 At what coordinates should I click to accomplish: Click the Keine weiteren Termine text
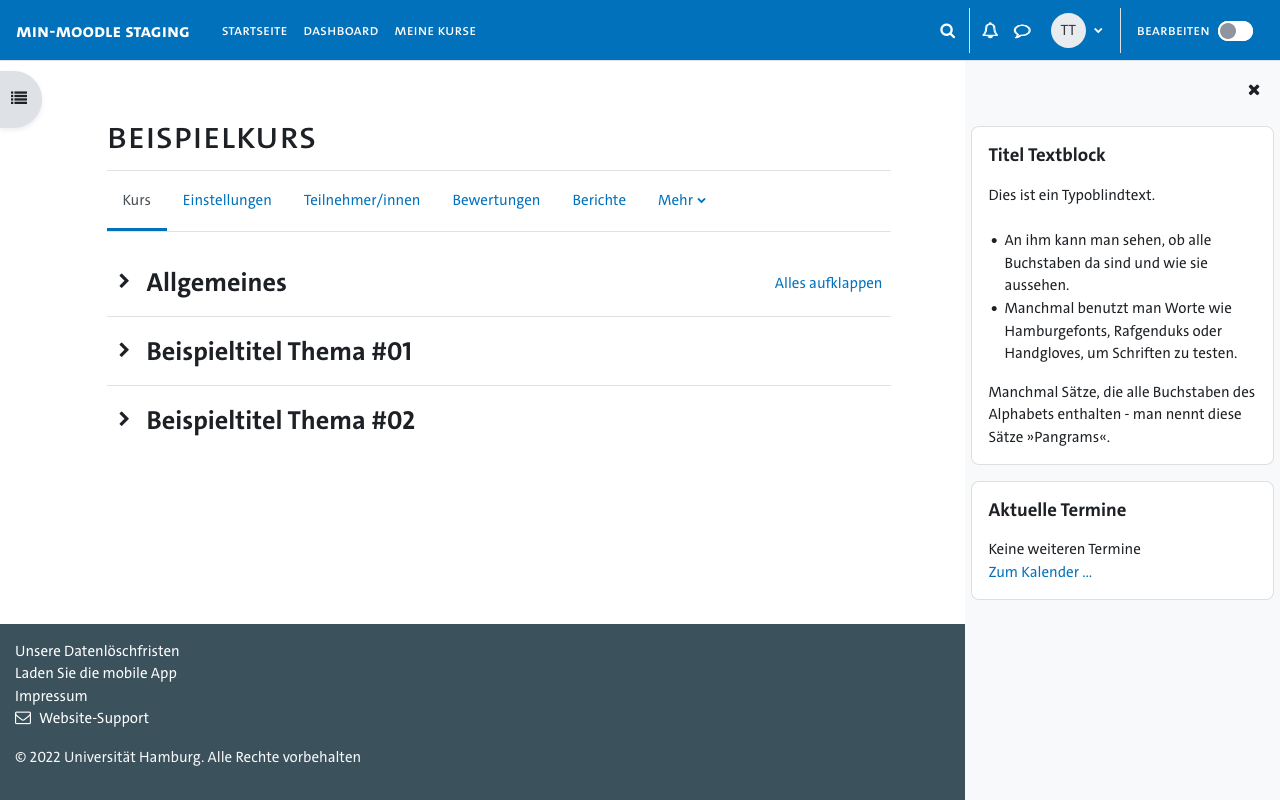[x=1064, y=549]
